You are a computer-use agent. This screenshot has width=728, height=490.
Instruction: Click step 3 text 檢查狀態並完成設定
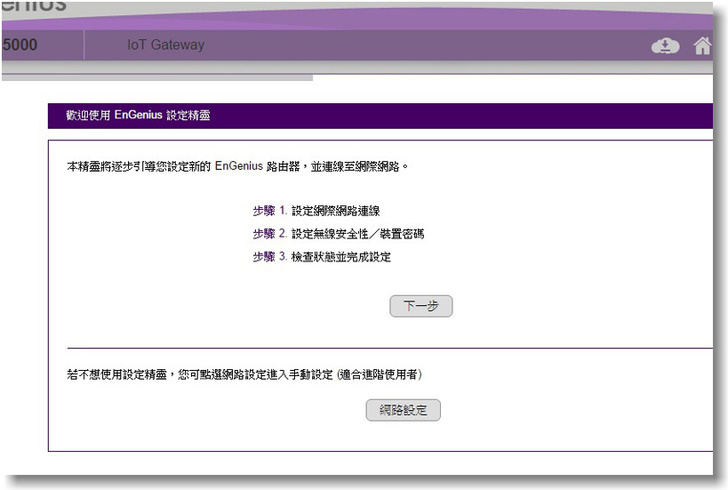341,257
